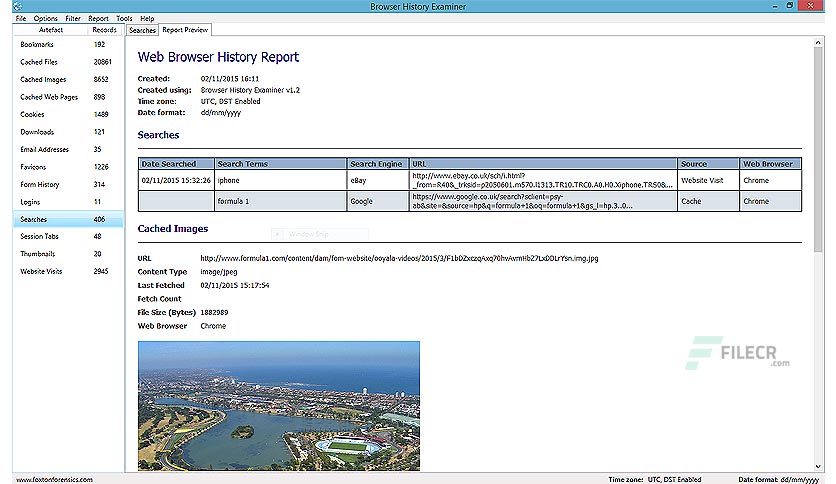Click the eBay search engine cell
Viewport: 836px width, 484px height.
[378, 180]
